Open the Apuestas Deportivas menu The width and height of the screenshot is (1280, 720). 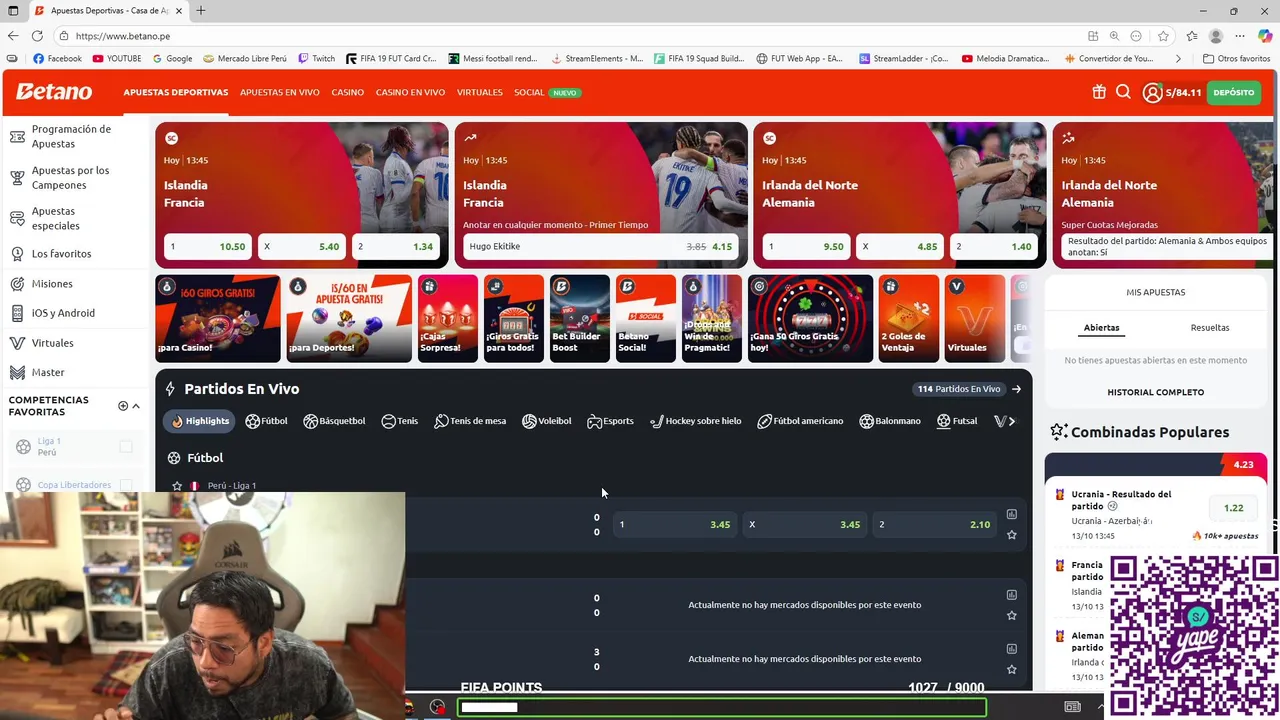176,92
